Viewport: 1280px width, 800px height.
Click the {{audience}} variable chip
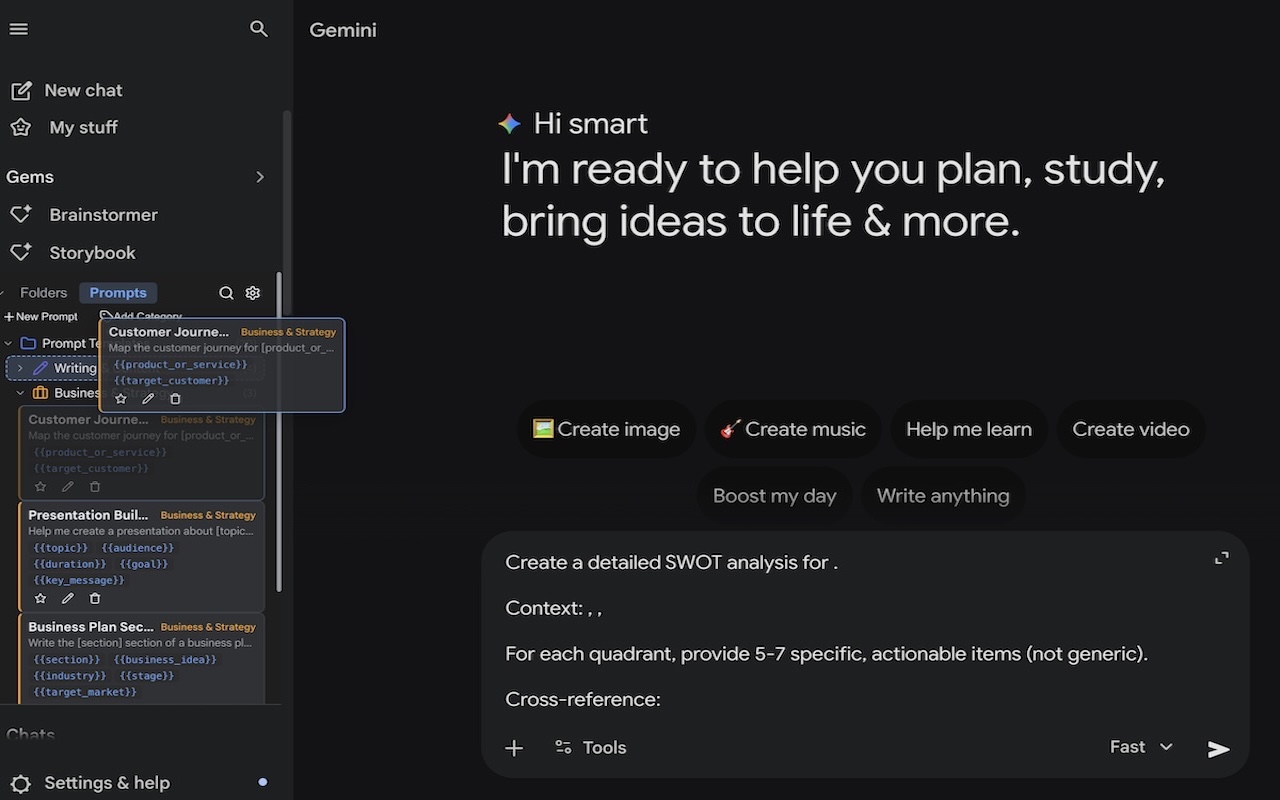click(x=138, y=548)
